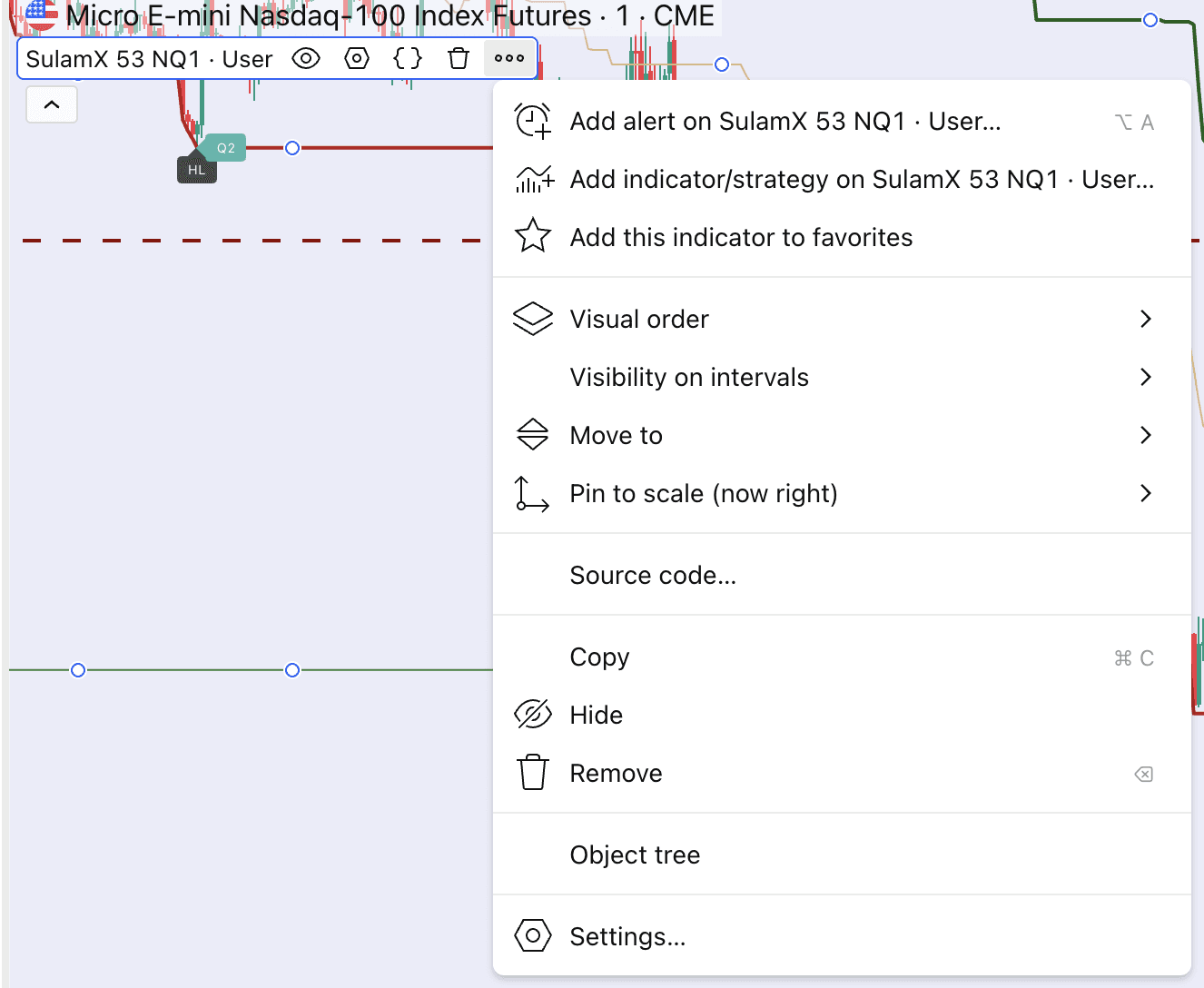The image size is (1204, 988).
Task: Open indicator settings hexagon icon in legend
Action: 357,59
